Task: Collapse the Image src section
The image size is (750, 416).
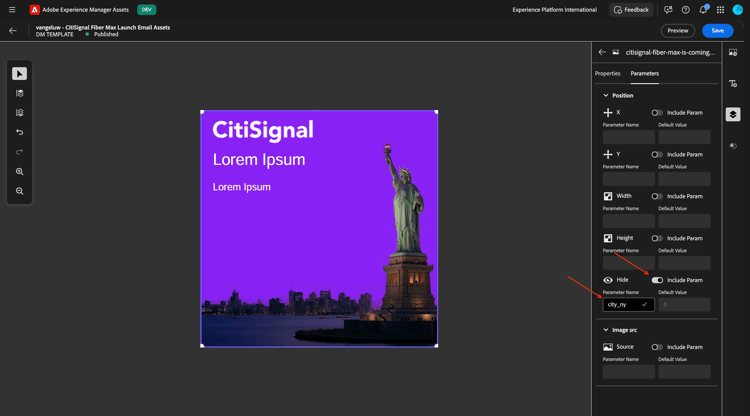Action: point(606,330)
